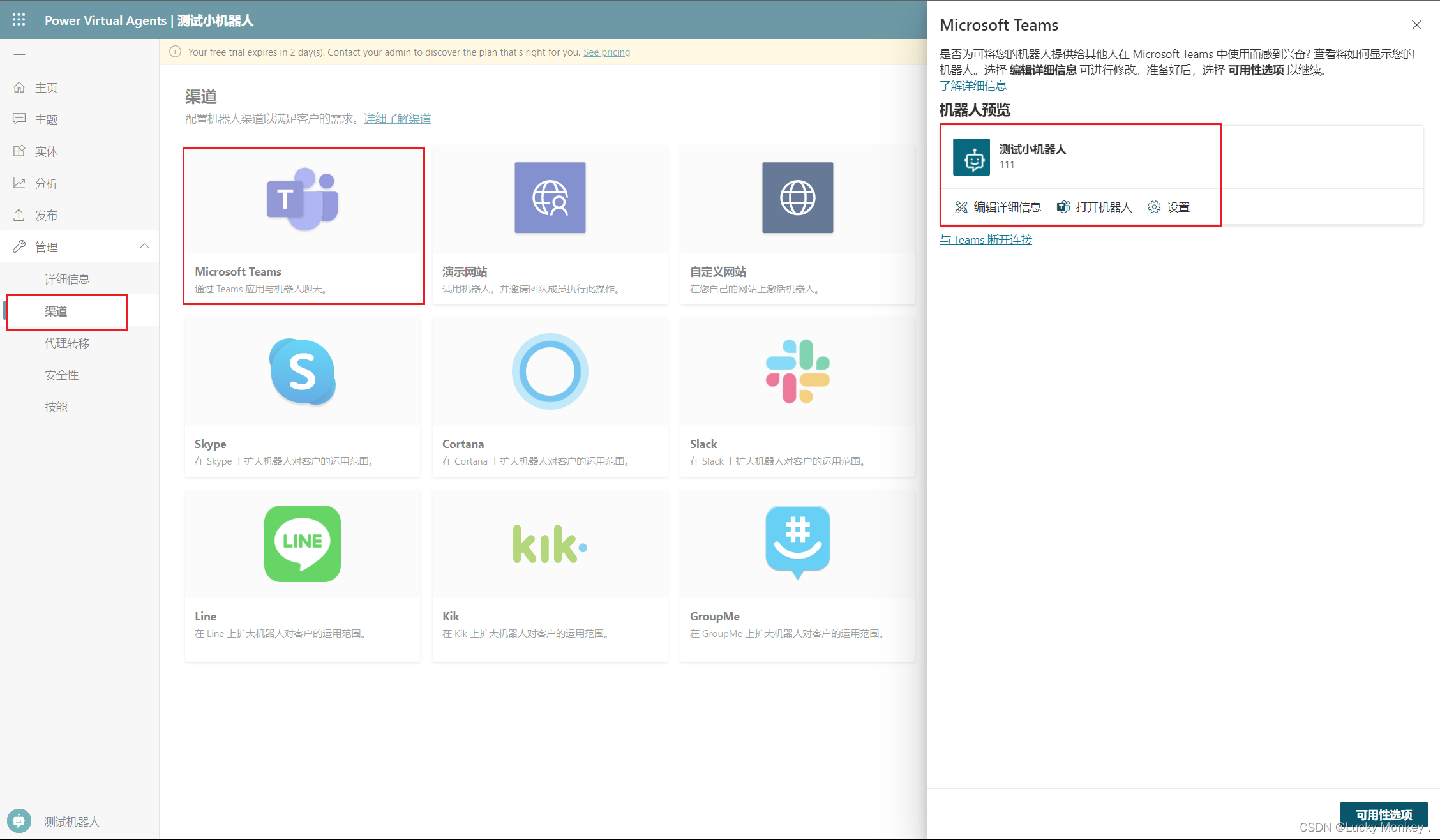This screenshot has width=1440, height=840.
Task: Click the Cortana channel card title
Action: pos(463,444)
